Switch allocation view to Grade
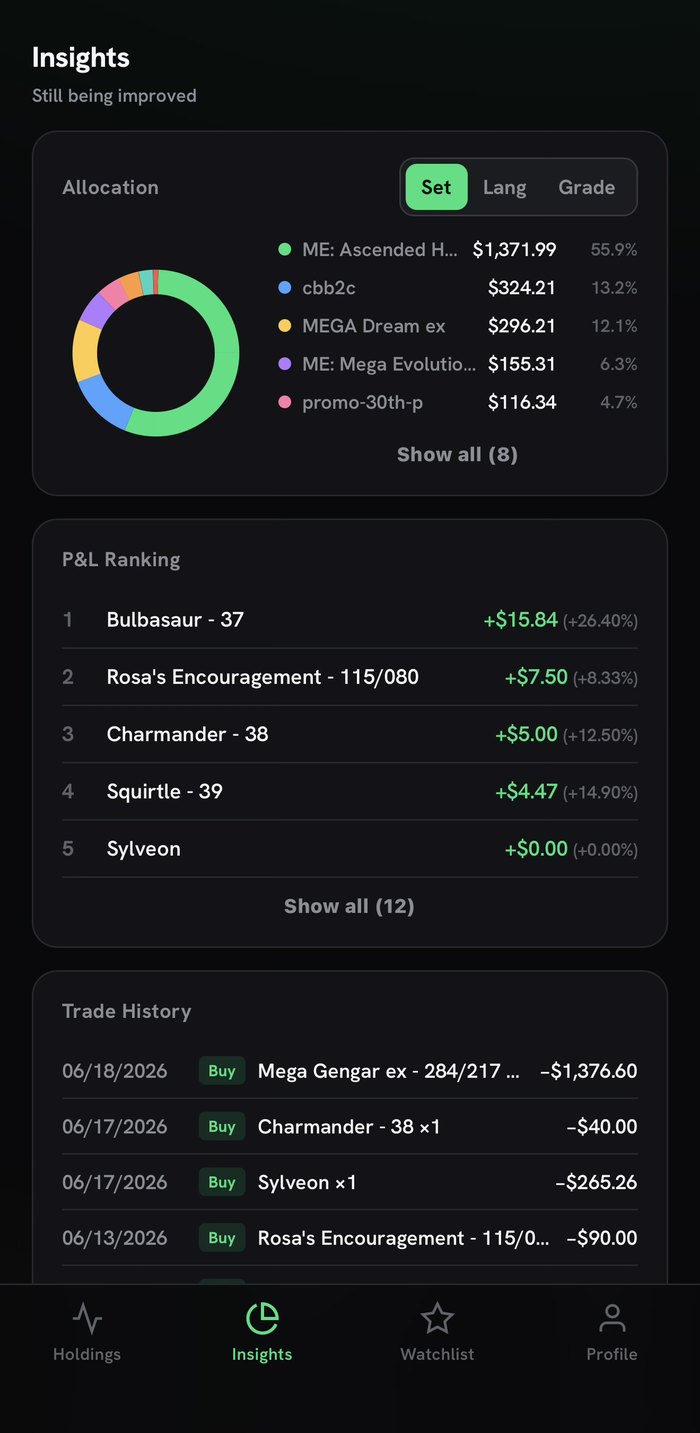Viewport: 700px width, 1433px height. pyautogui.click(x=586, y=187)
